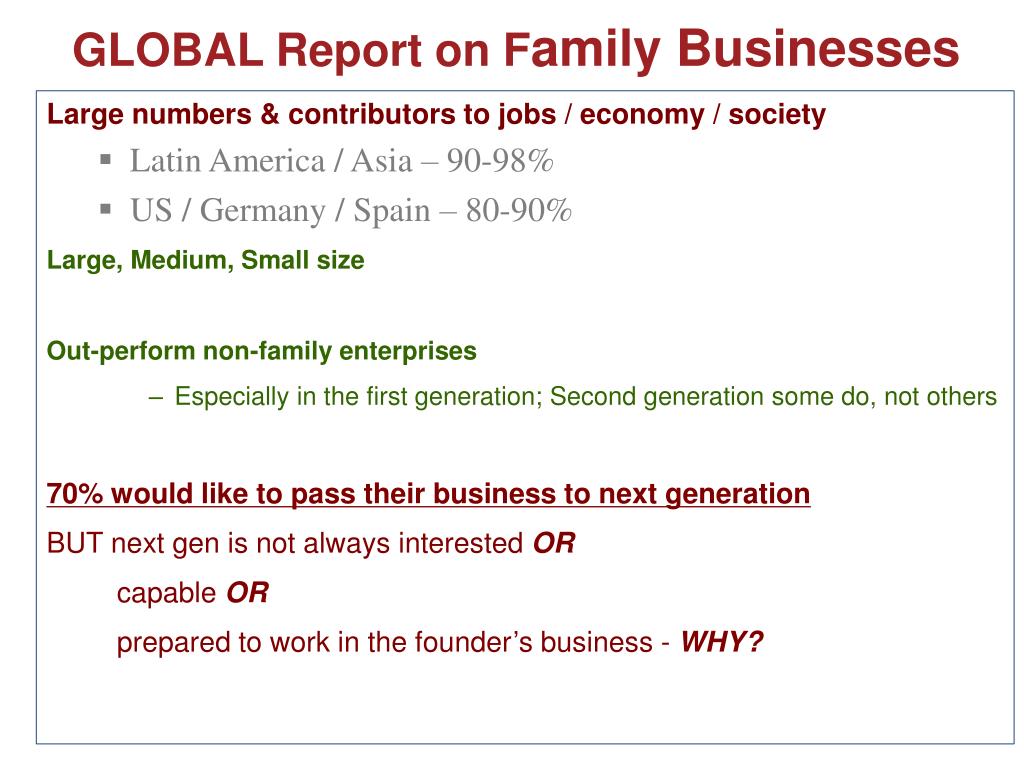This screenshot has width=1024, height=768.
Task: Click the square bullet before Latin America
Action: coord(106,159)
